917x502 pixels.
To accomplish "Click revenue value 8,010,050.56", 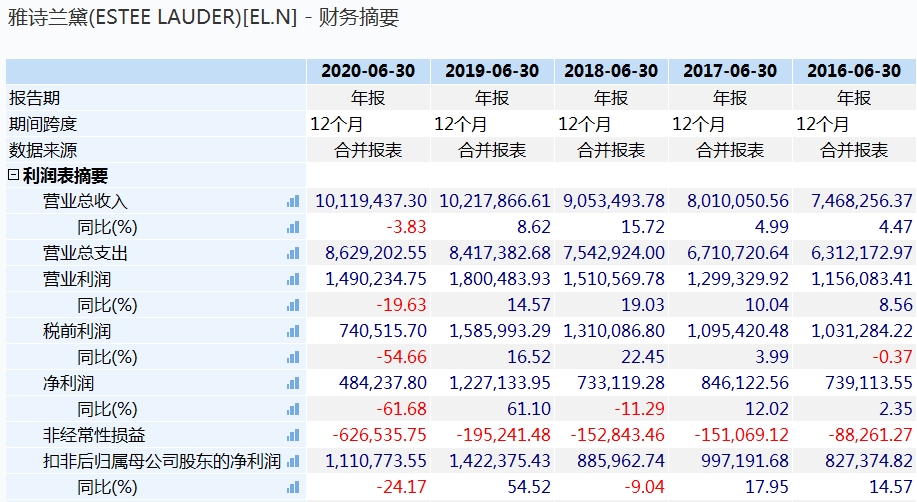I will coord(737,201).
